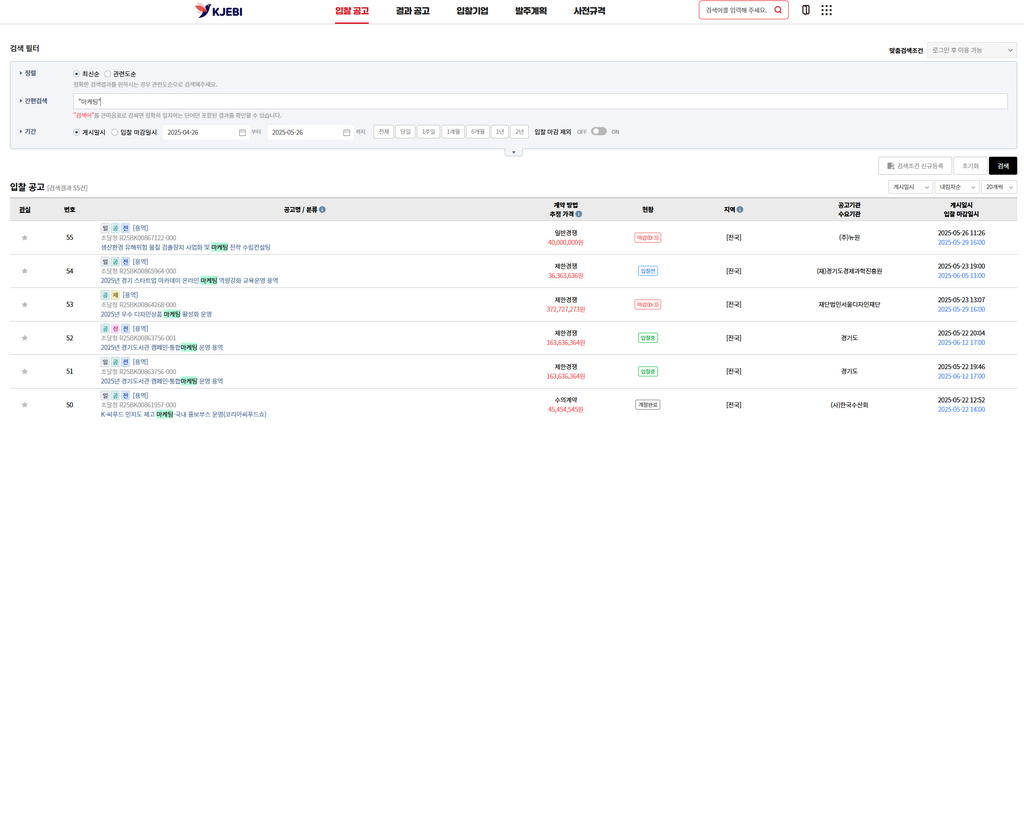This screenshot has height=816, width=1024.
Task: Go to 결과 공고 tab
Action: click(413, 11)
